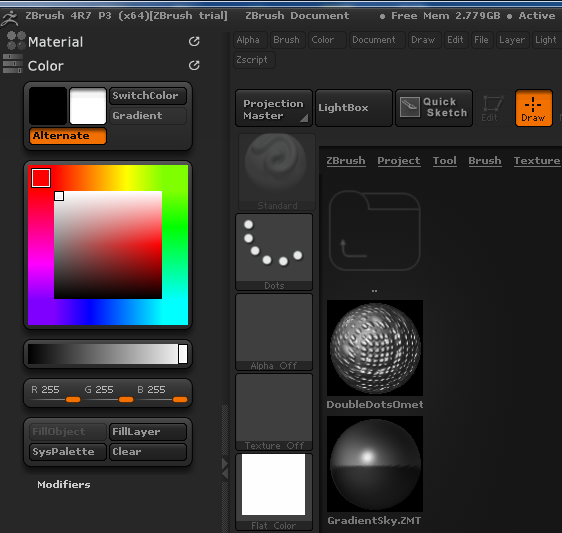
Task: Toggle the LightBox browser
Action: 354,108
